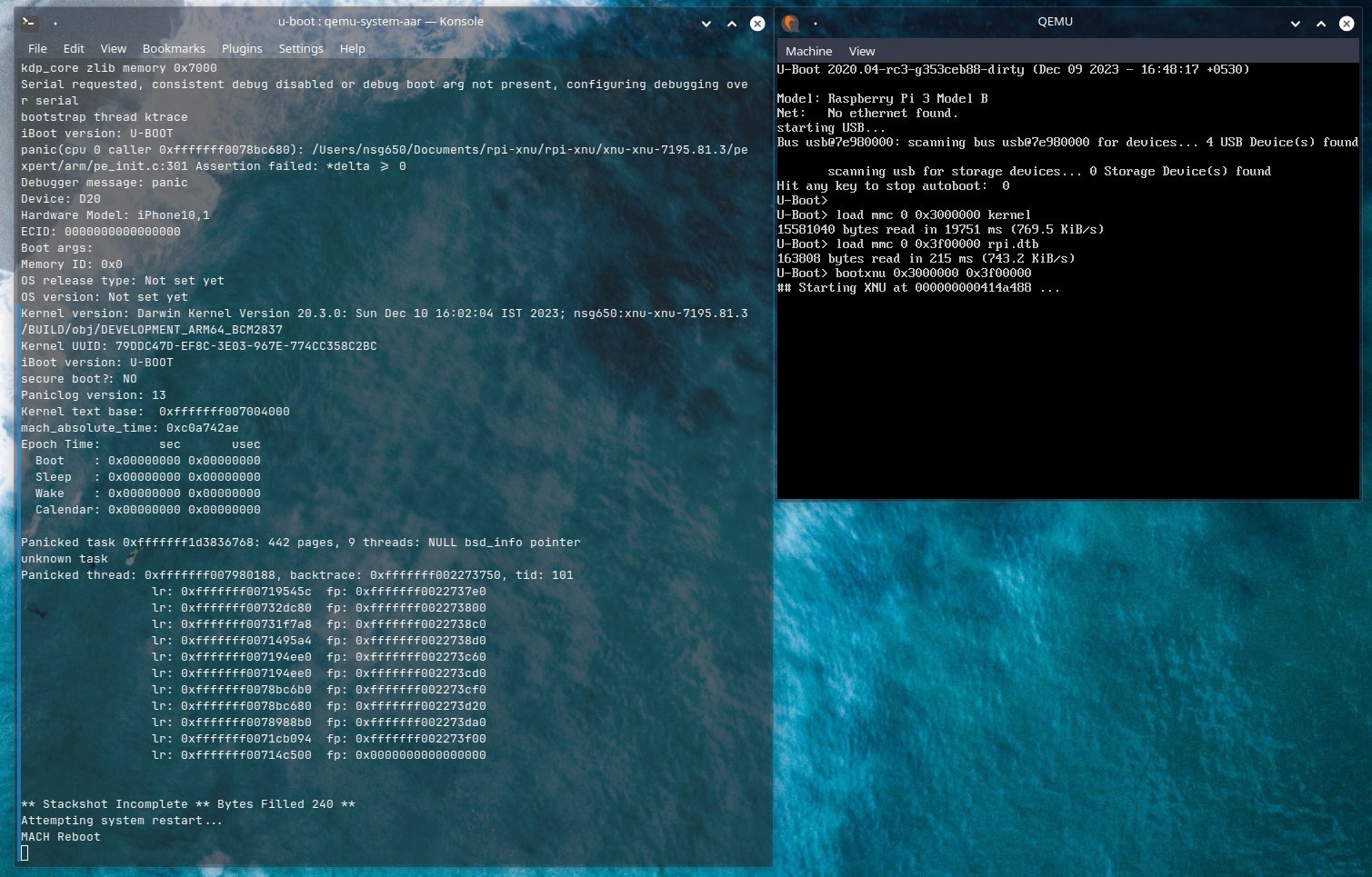This screenshot has height=877, width=1372.
Task: Open the Help menu in Konsole
Action: point(353,48)
